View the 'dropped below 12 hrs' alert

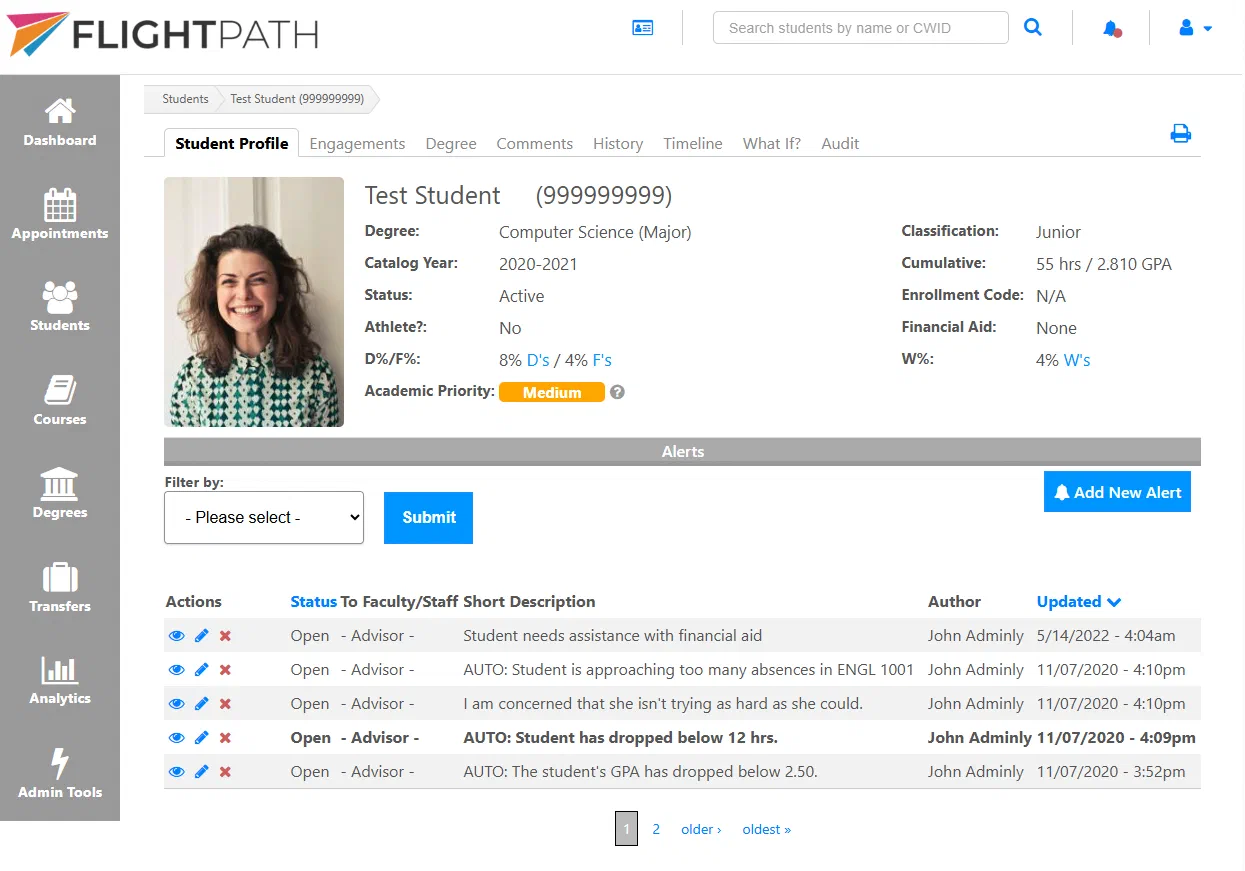coord(177,738)
